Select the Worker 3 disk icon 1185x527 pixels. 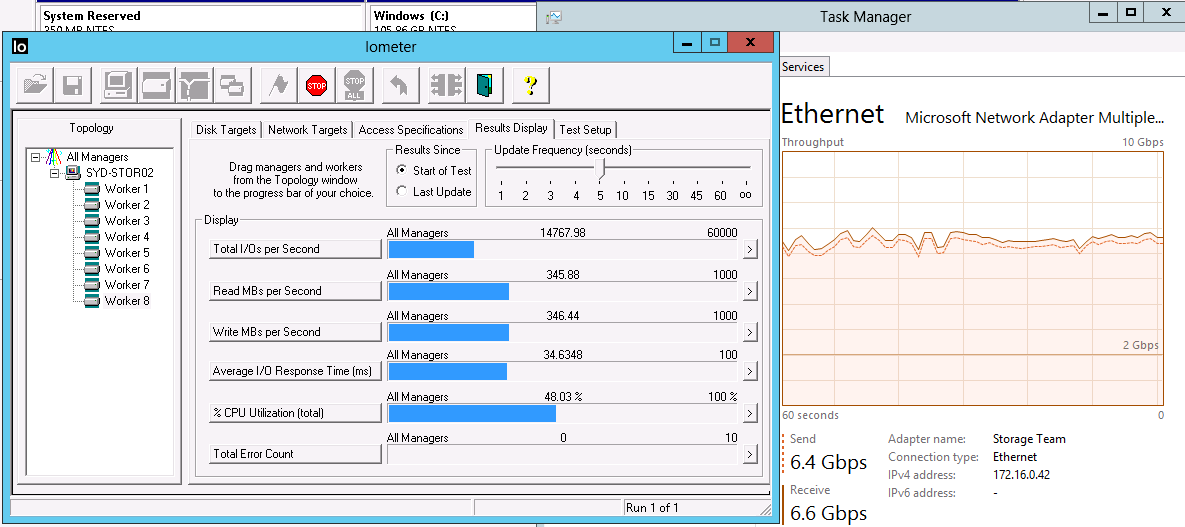92,221
